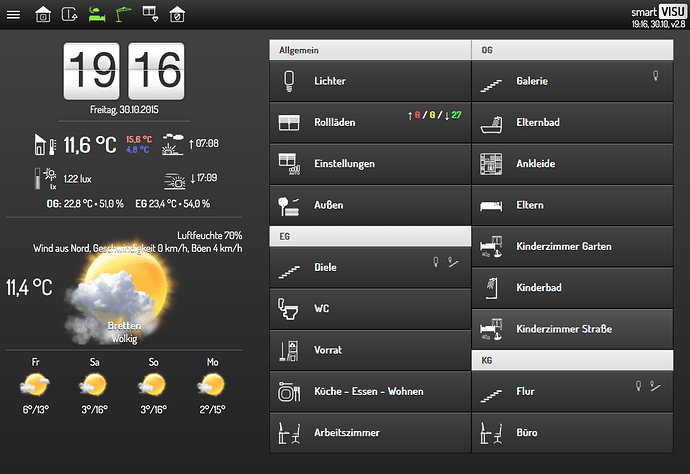Open Einstellungen page
This screenshot has height=474, width=690.
tap(370, 164)
